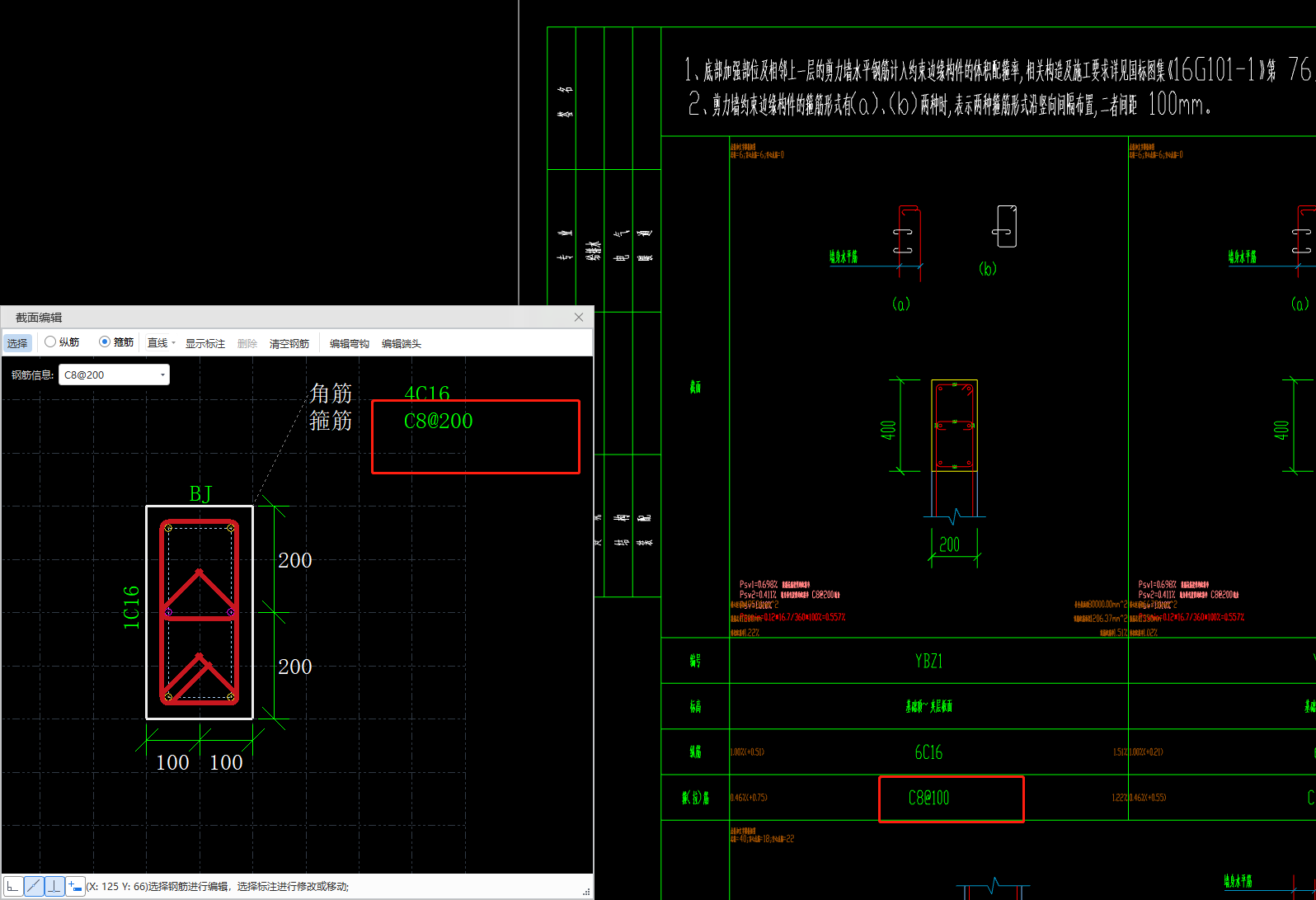
Task: Click the 6C16 longitudinal bar cell
Action: click(929, 752)
